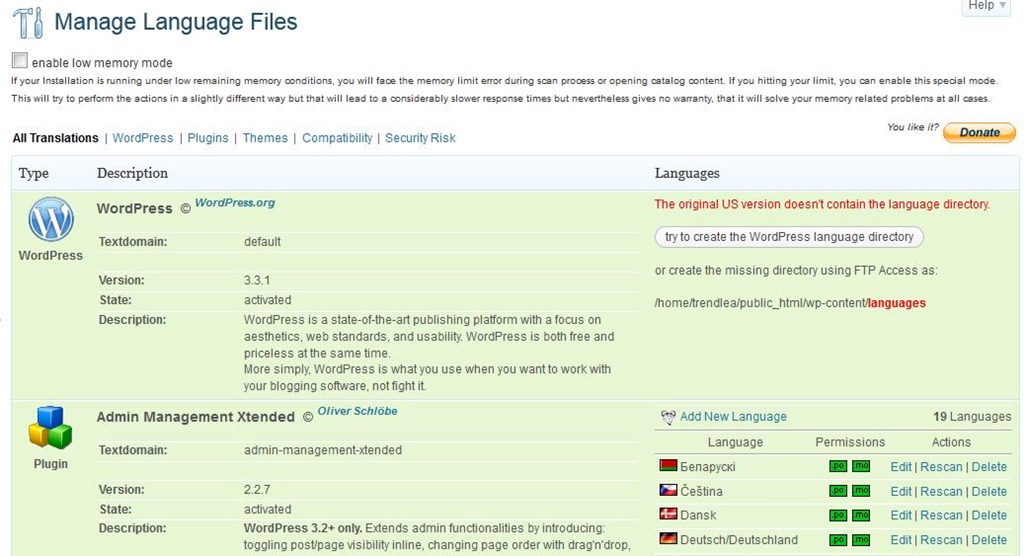Click the .mo permission badge for Čeština
This screenshot has width=1024, height=556.
pos(861,491)
